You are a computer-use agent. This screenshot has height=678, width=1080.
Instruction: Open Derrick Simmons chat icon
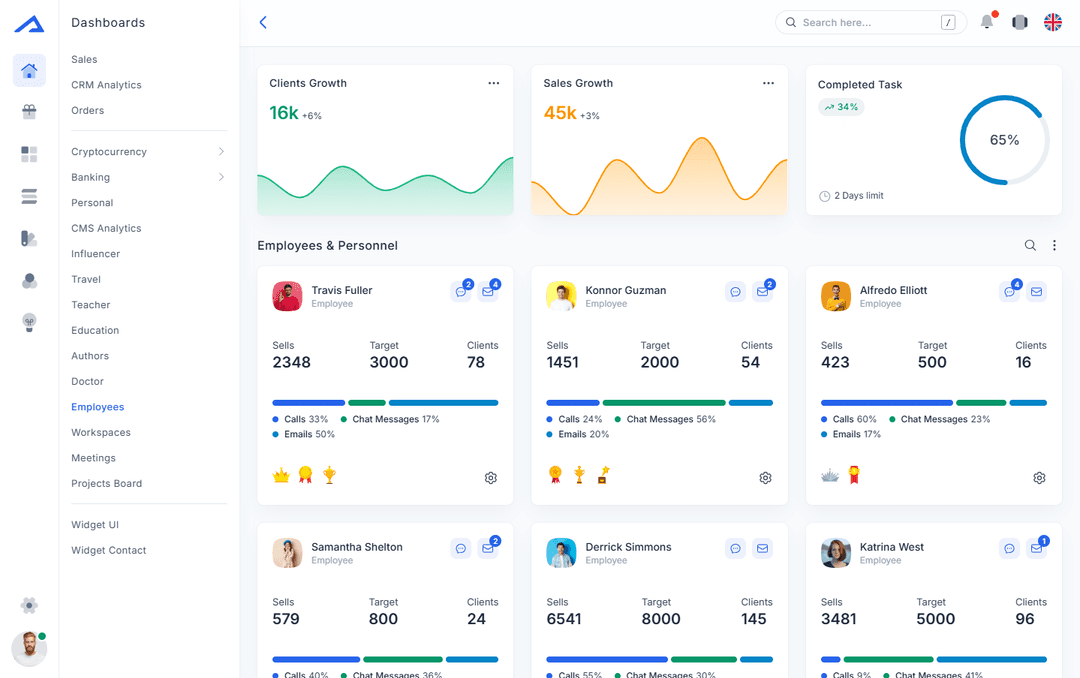(736, 548)
